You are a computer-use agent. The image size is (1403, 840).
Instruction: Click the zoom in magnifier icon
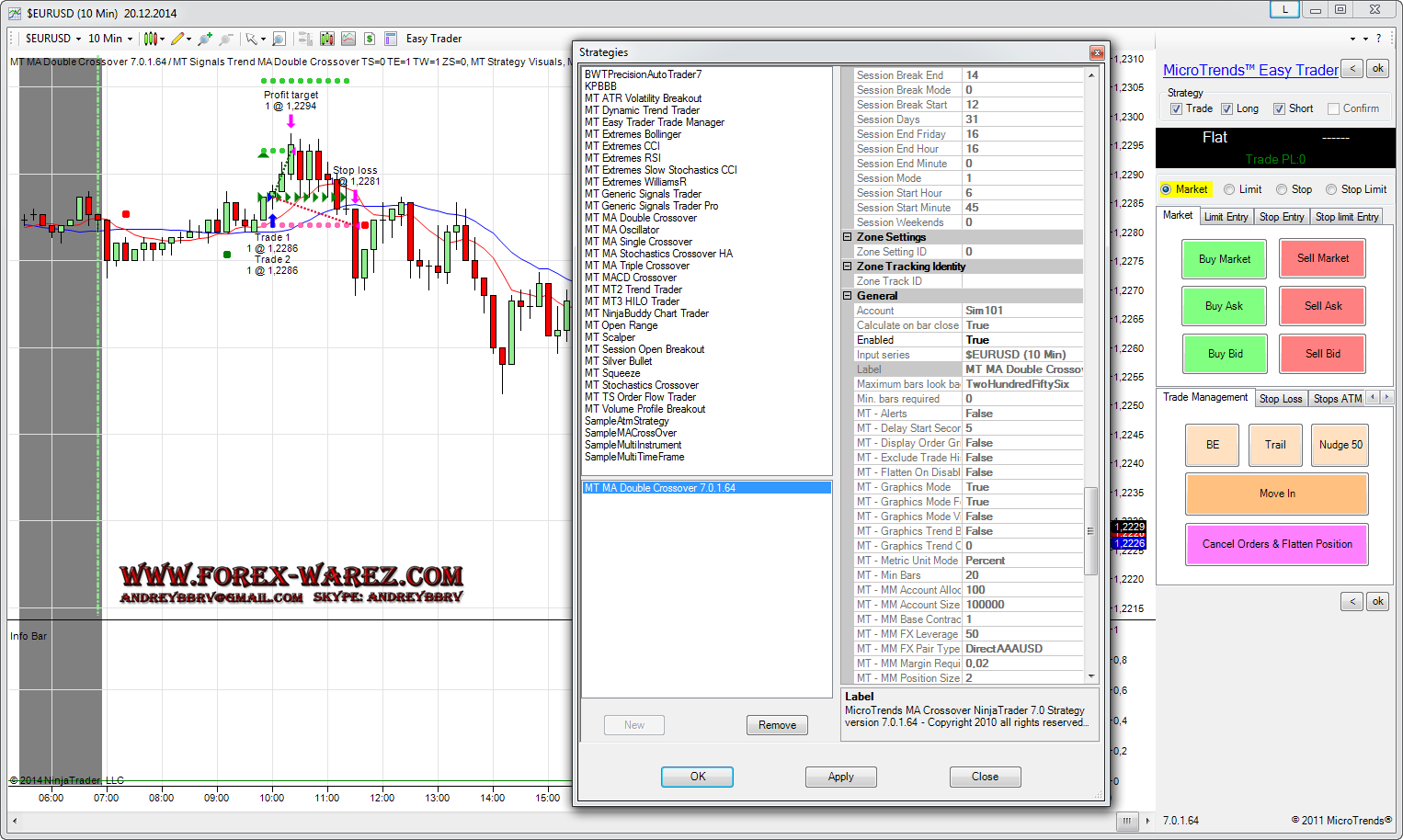[x=204, y=39]
